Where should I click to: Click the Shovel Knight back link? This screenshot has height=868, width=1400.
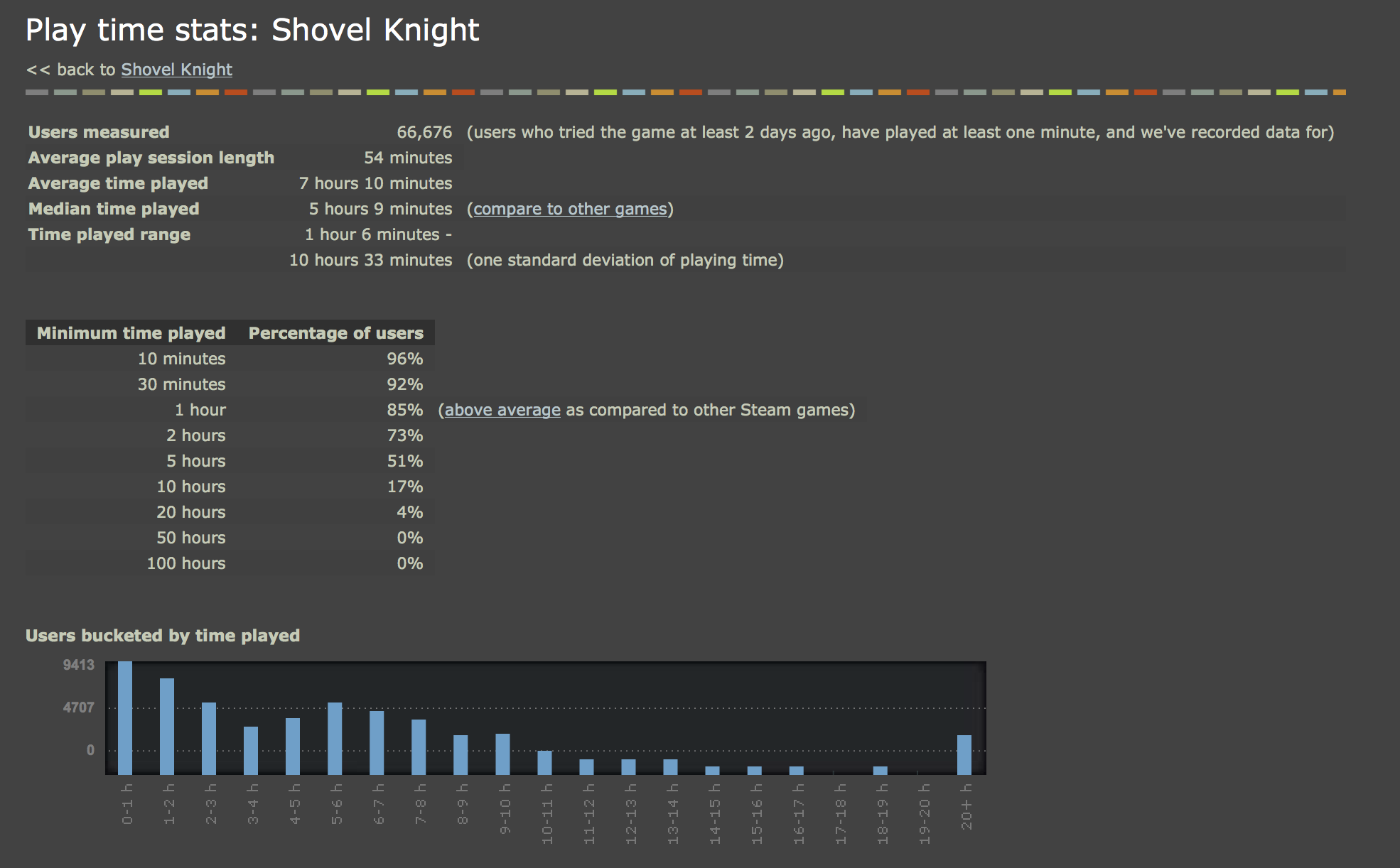(176, 70)
